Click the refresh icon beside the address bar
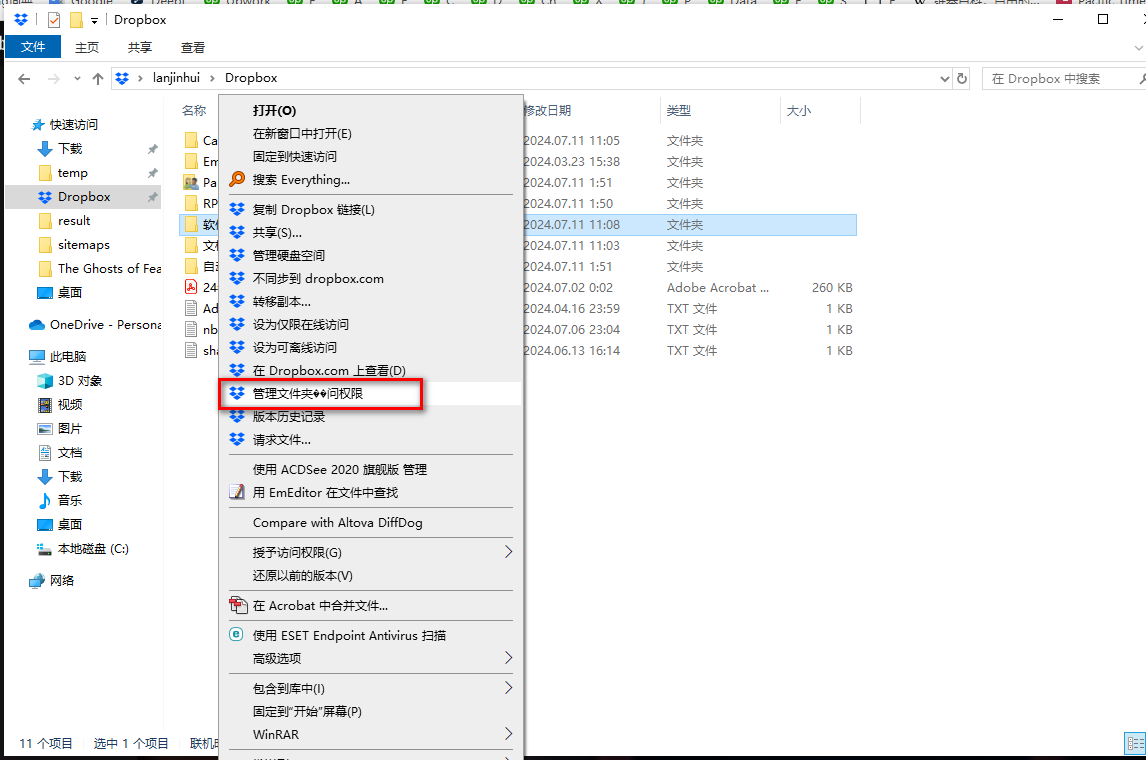 [x=961, y=78]
